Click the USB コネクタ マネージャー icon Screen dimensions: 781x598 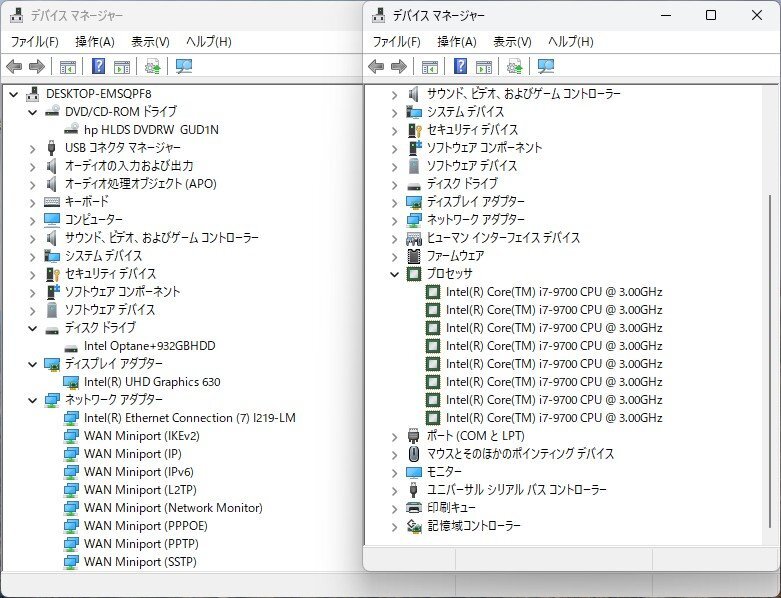tap(52, 147)
